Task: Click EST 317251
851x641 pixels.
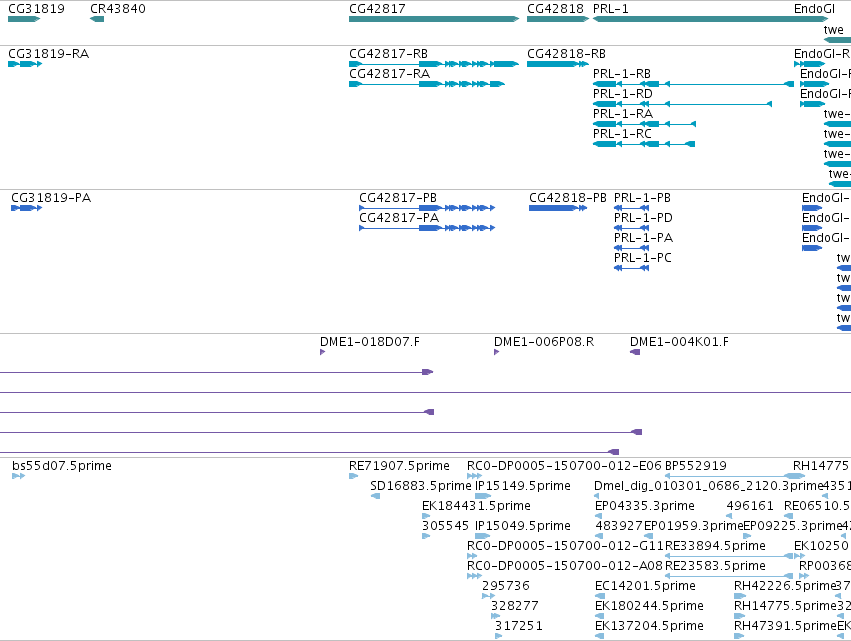Action: pos(499,637)
